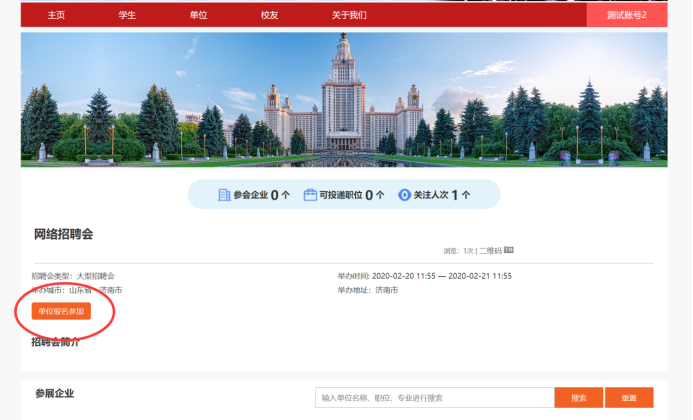Click the 可投递职位 briefcase icon
Screen dimensions: 693x420
310,195
